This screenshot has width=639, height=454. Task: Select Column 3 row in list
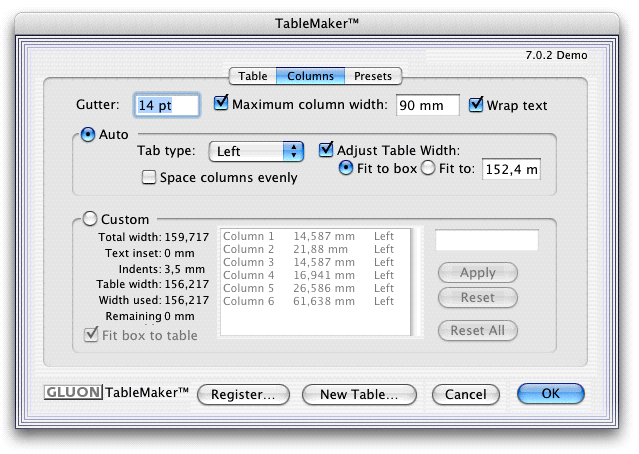click(315, 262)
